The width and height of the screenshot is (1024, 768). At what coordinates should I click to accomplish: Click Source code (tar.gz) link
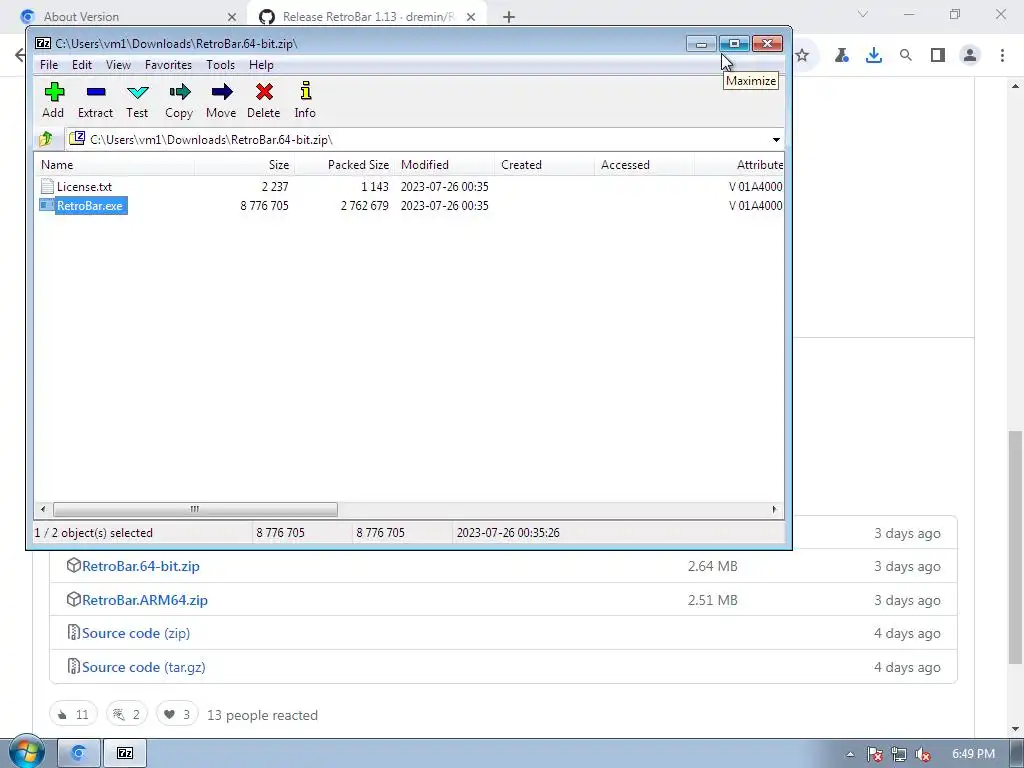coord(144,667)
